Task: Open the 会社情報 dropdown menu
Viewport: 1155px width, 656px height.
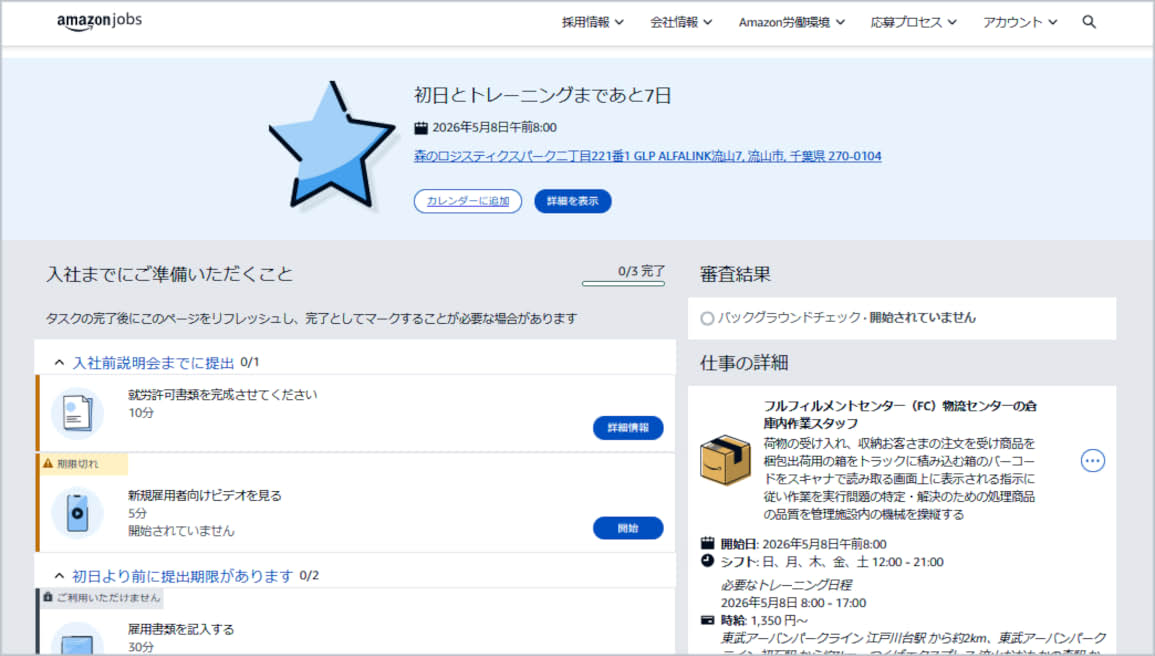Action: tap(681, 22)
